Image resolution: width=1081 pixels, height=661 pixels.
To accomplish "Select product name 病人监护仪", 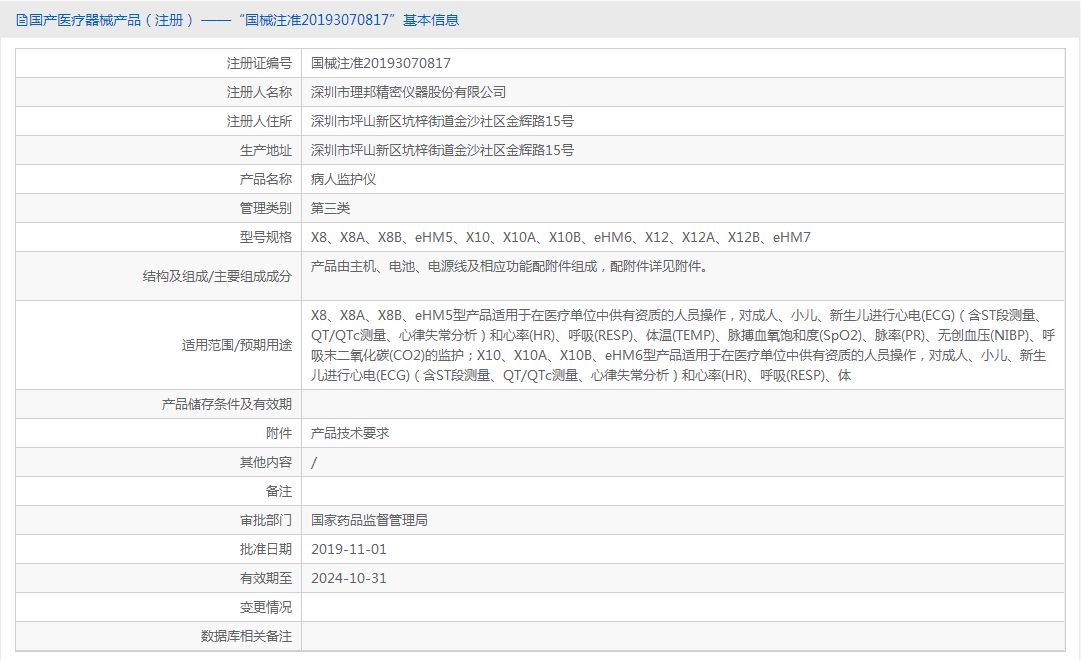I will coord(343,179).
